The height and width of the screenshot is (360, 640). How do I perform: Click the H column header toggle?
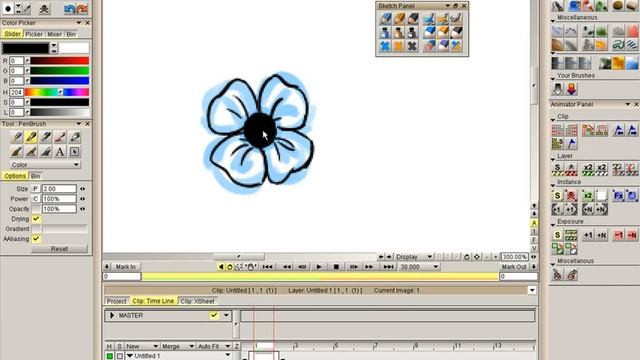click(109, 346)
